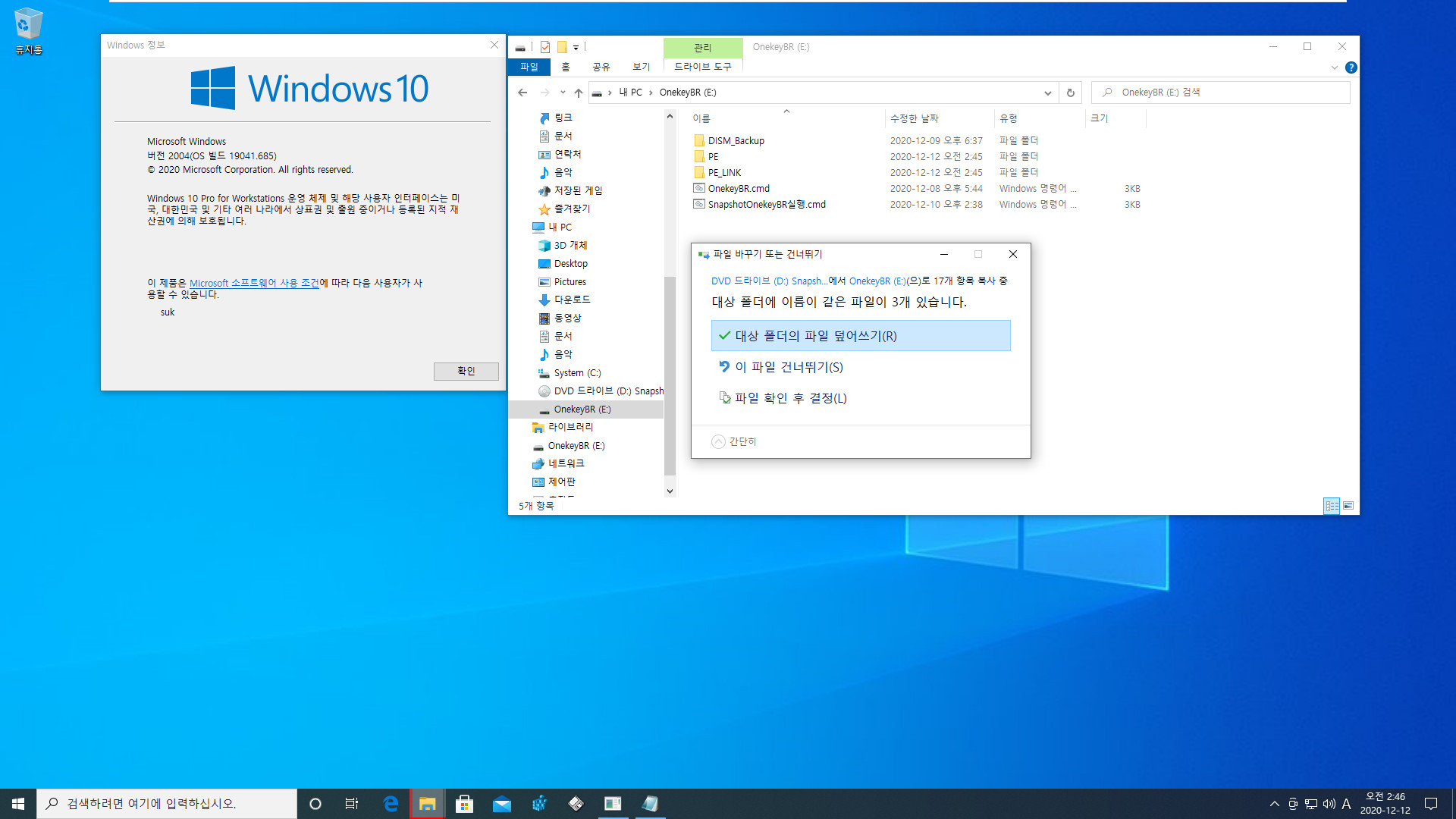This screenshot has height=819, width=1456.
Task: Click the network tray icon
Action: [1311, 804]
